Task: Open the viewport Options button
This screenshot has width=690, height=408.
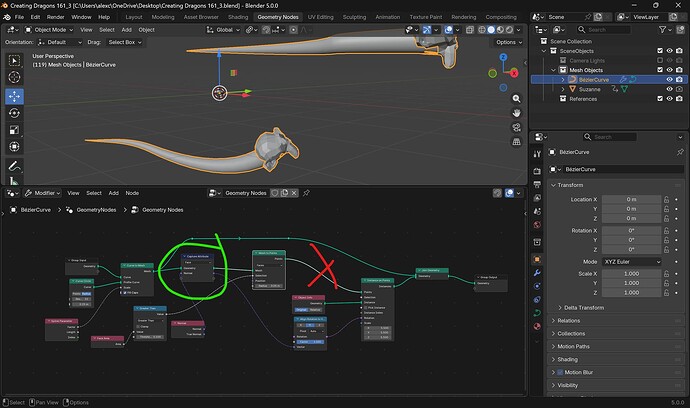Action: point(506,43)
